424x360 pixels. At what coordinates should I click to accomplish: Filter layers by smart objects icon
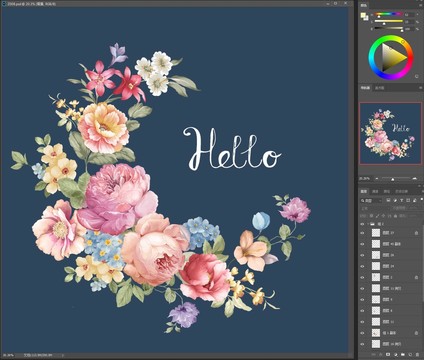(415, 200)
